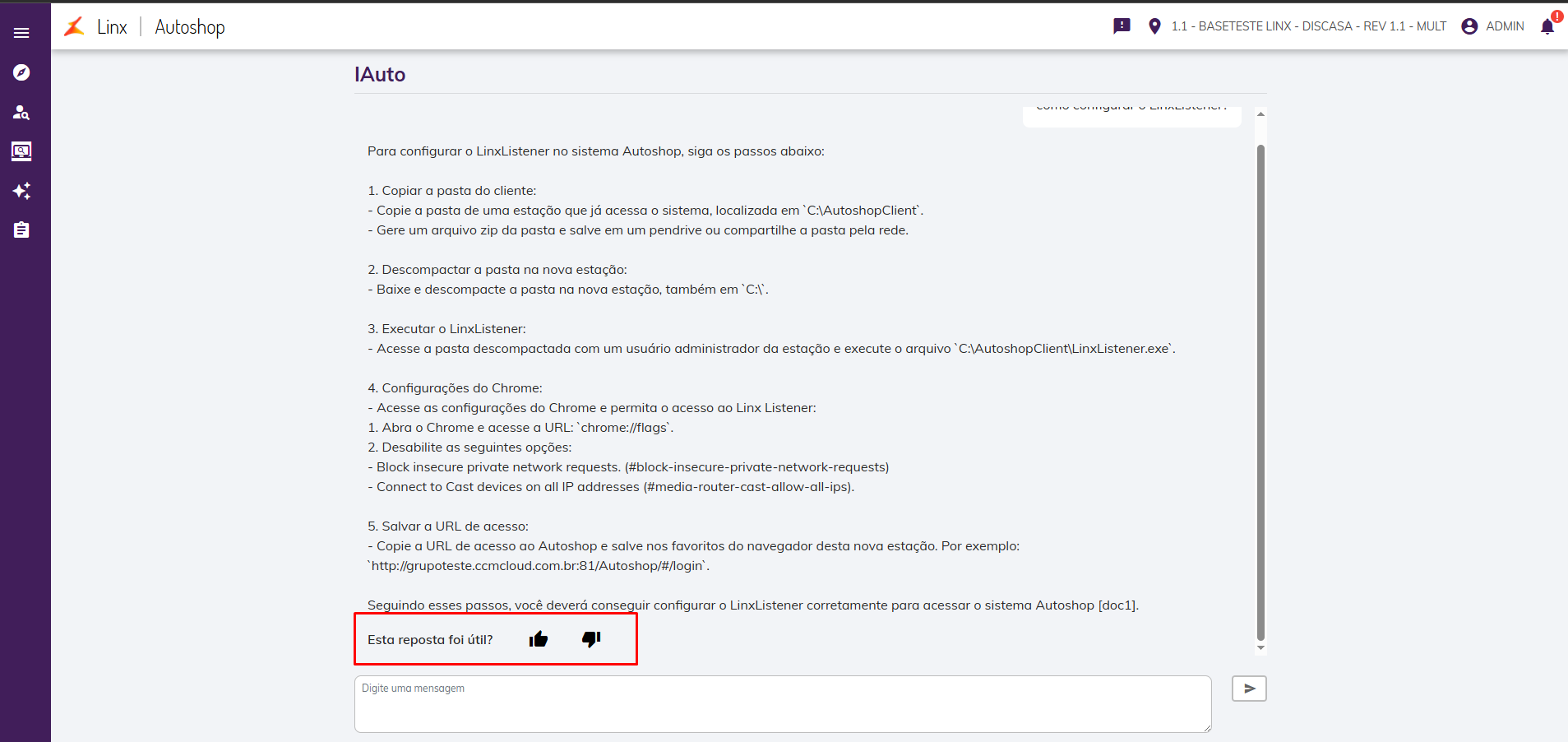Click the line '4. Configurações do Chrome:'
Image resolution: width=1568 pixels, height=742 pixels.
[455, 388]
